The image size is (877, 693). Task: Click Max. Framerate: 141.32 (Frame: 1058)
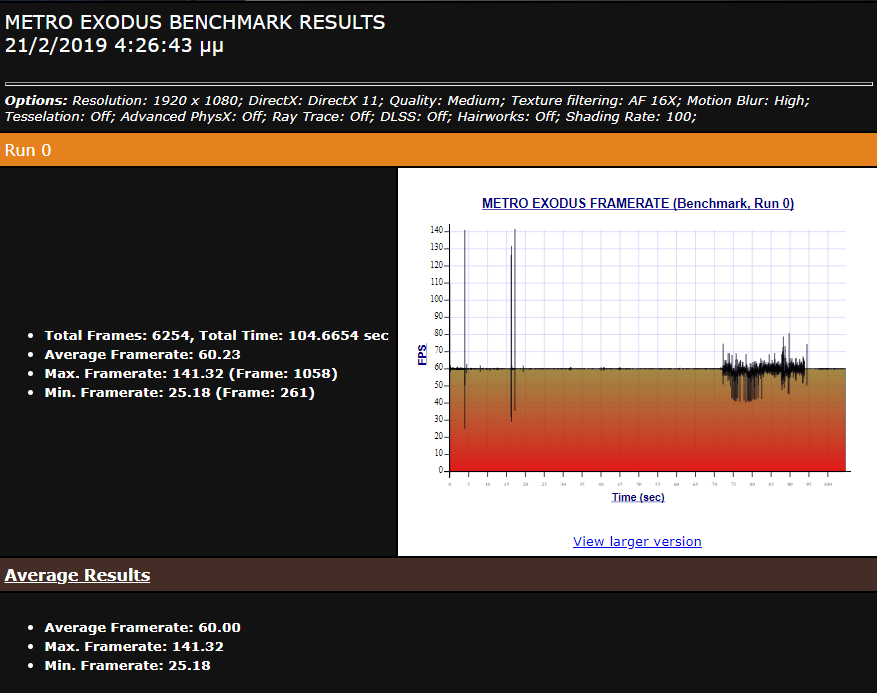click(191, 374)
